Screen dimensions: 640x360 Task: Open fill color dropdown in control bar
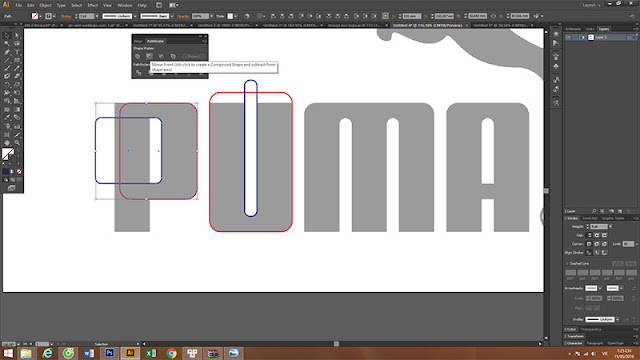click(x=40, y=16)
